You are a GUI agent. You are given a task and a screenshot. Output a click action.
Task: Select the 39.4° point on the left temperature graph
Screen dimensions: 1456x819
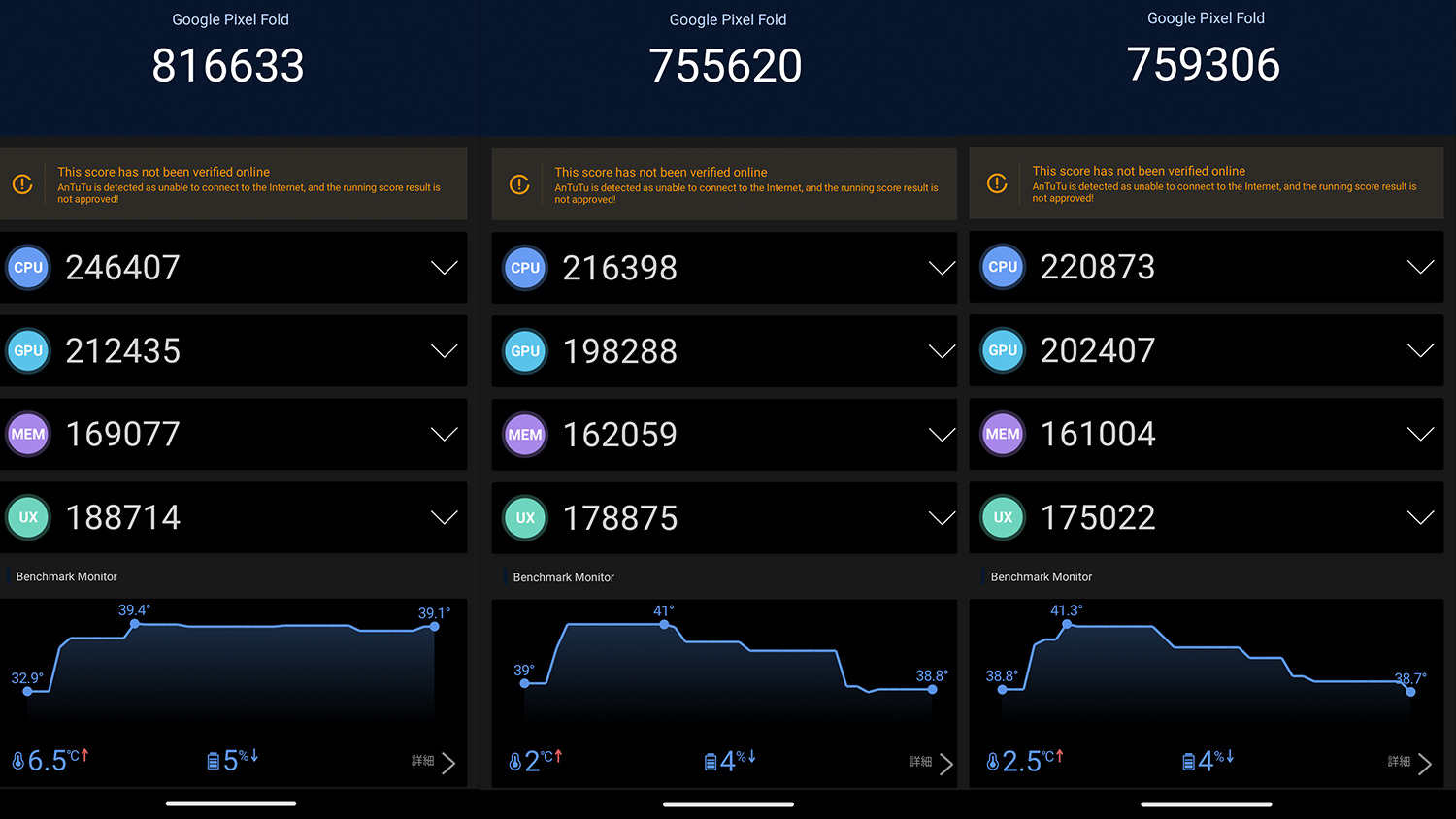[134, 624]
